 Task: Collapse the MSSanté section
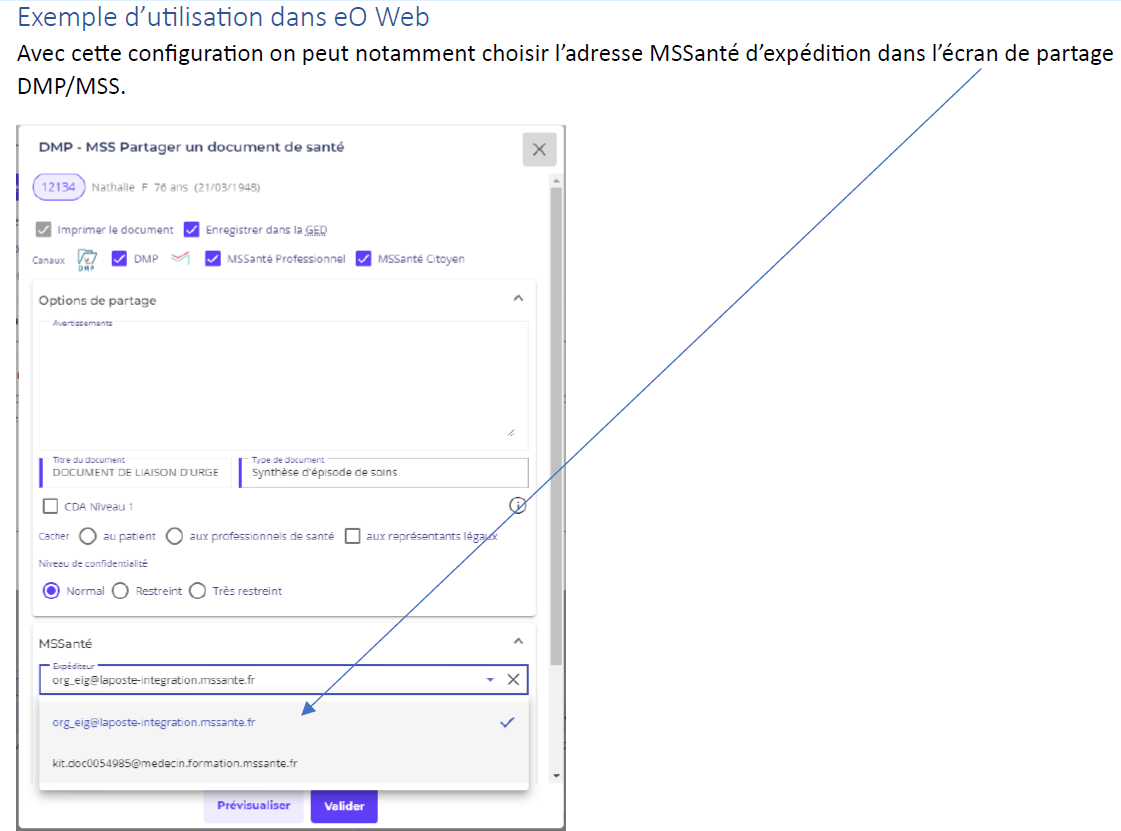click(x=517, y=642)
